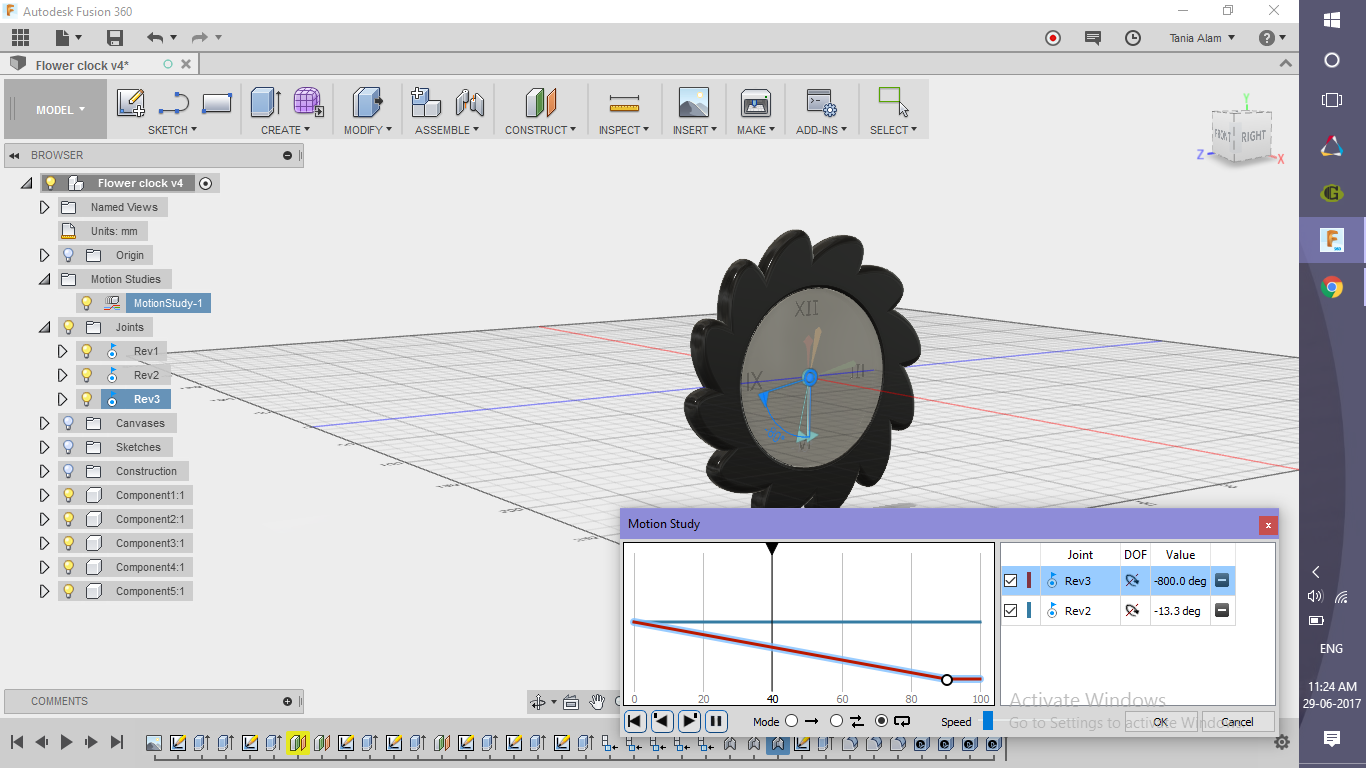Open the MODIFY menu
1366x768 pixels.
tap(368, 130)
